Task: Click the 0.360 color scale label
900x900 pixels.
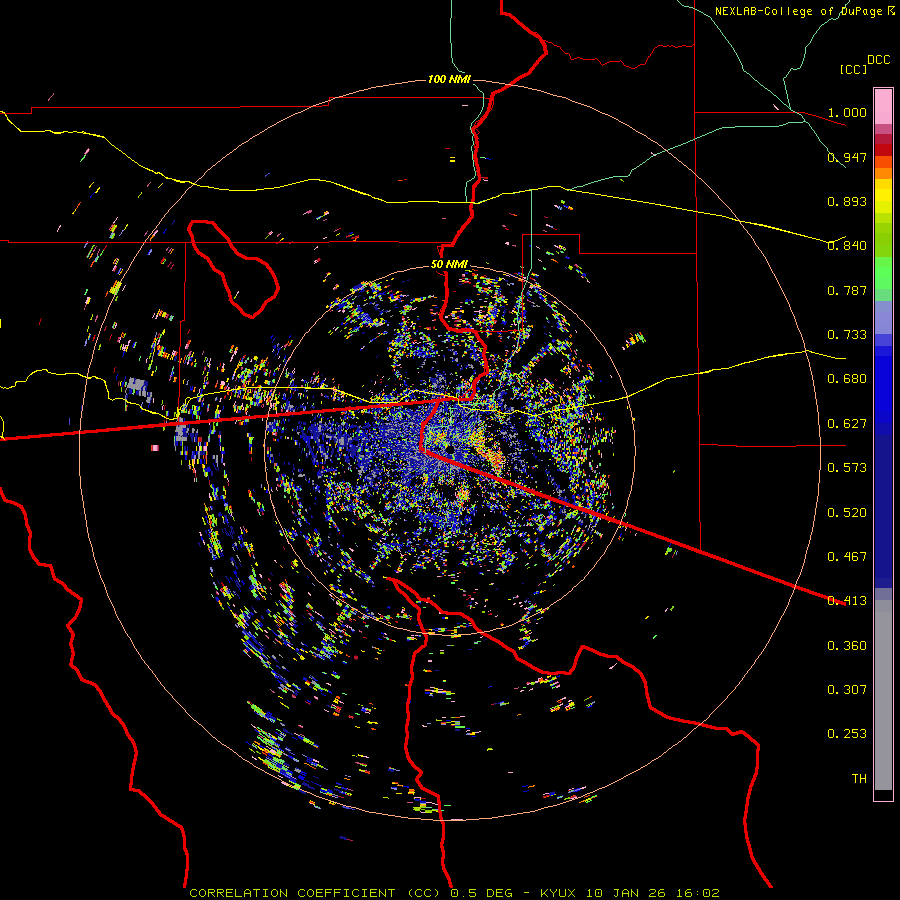Action: pyautogui.click(x=847, y=646)
